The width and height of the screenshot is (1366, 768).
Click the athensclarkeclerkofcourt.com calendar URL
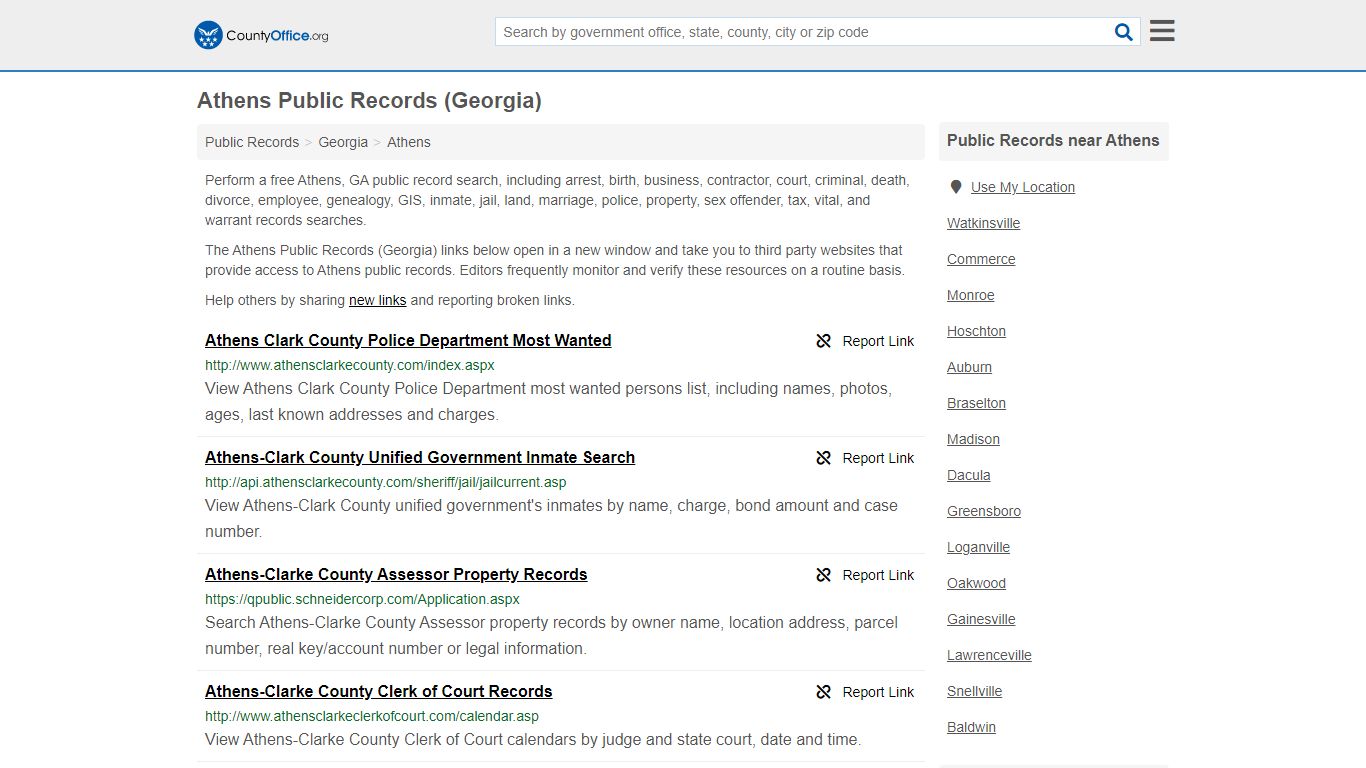click(372, 716)
